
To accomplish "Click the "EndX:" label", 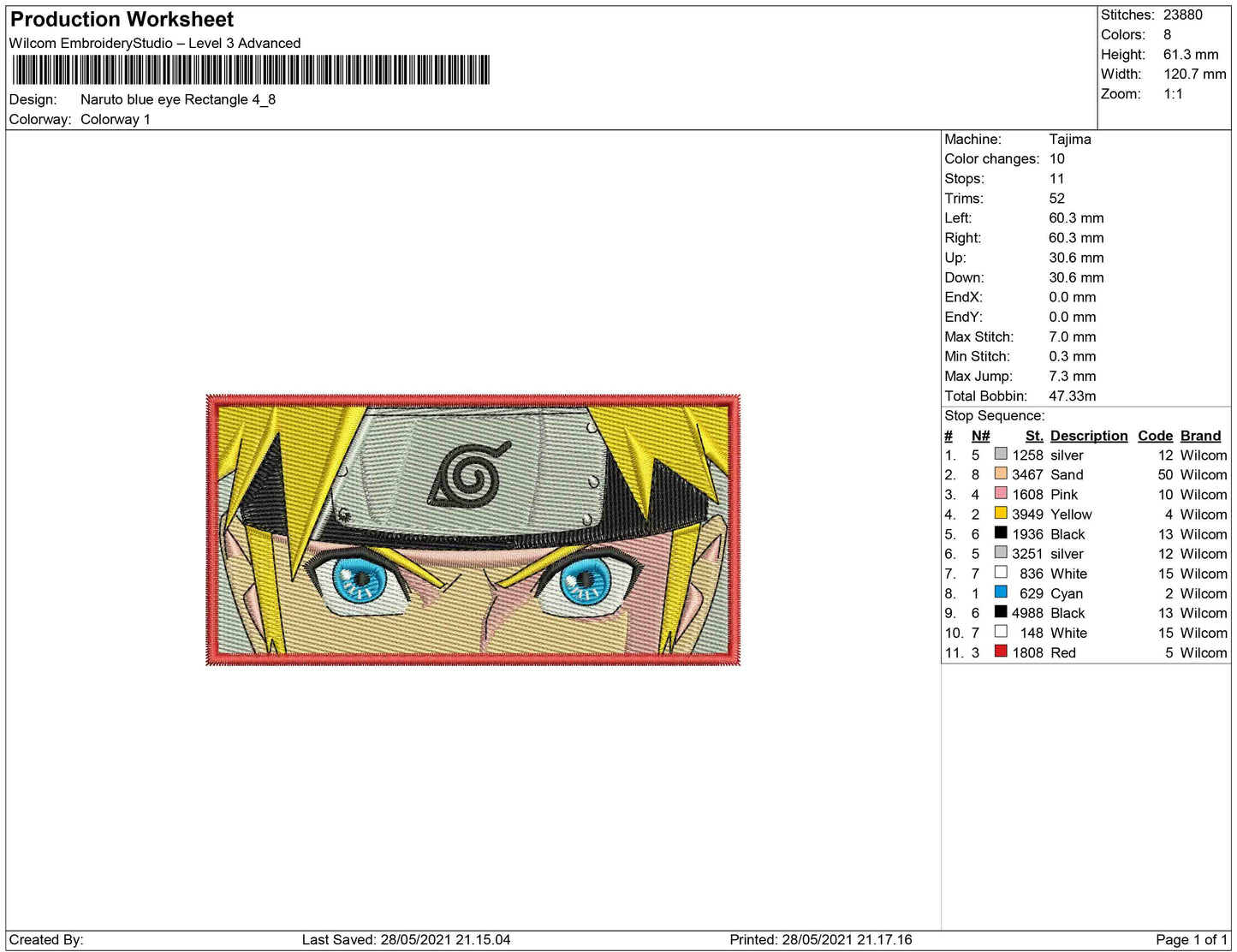I will click(964, 297).
